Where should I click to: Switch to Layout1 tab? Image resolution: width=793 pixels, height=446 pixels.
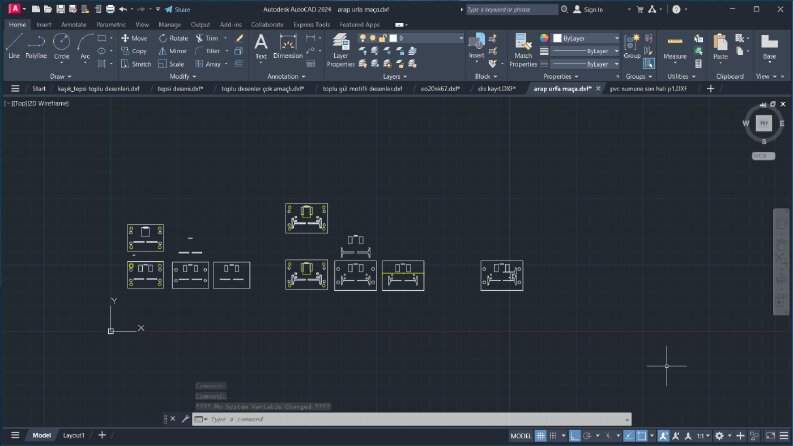click(x=74, y=435)
